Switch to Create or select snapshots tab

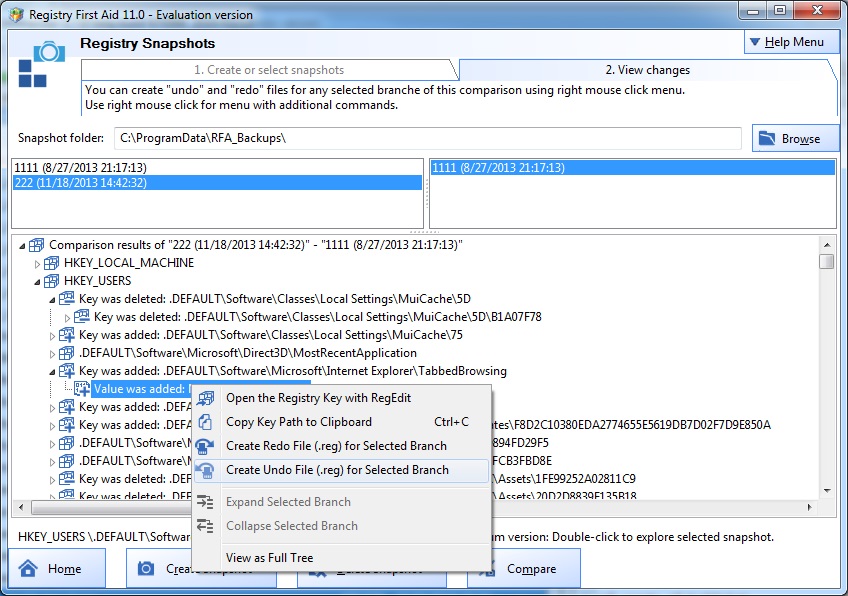point(269,70)
